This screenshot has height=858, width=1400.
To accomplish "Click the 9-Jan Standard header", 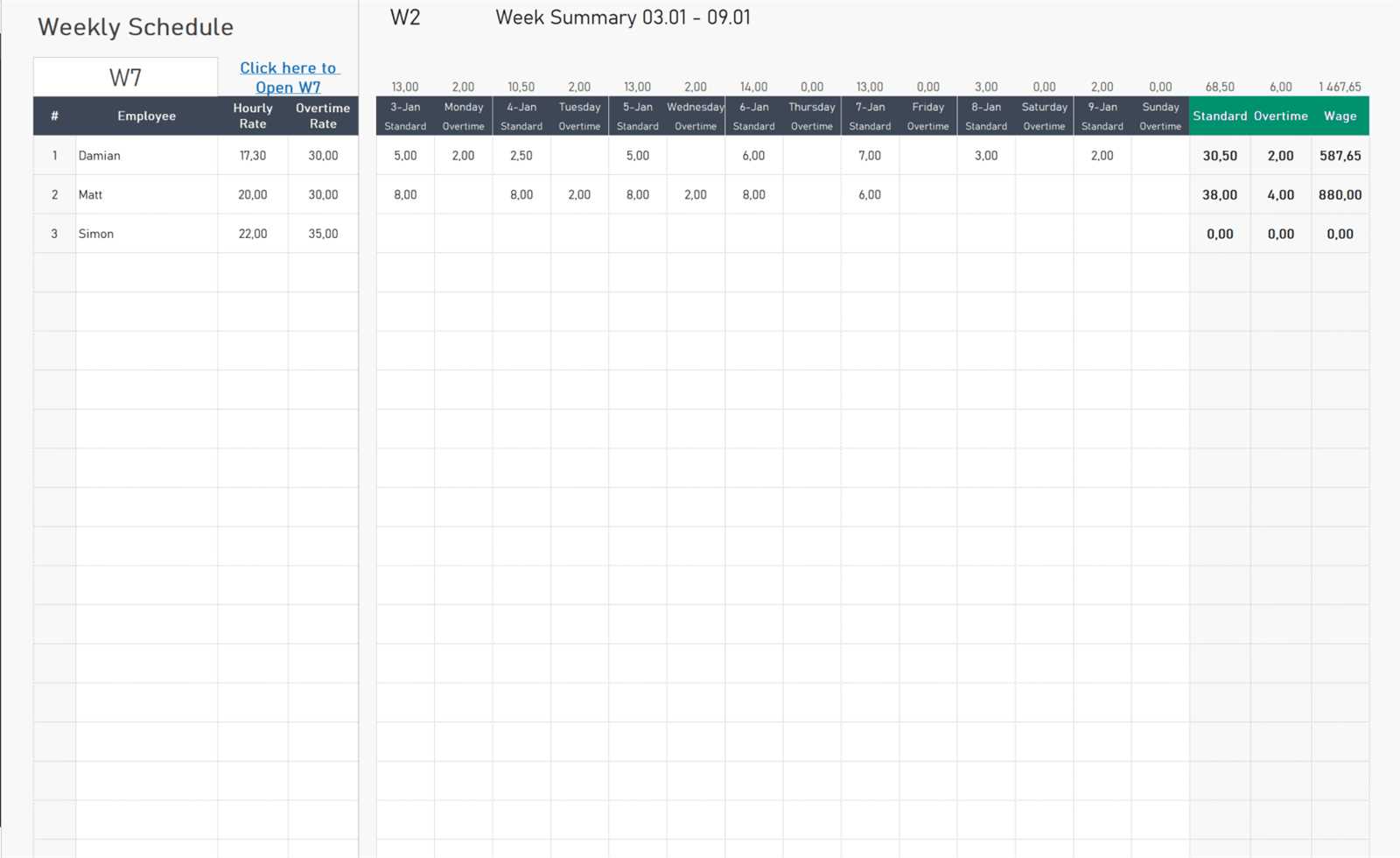I will click(1102, 116).
